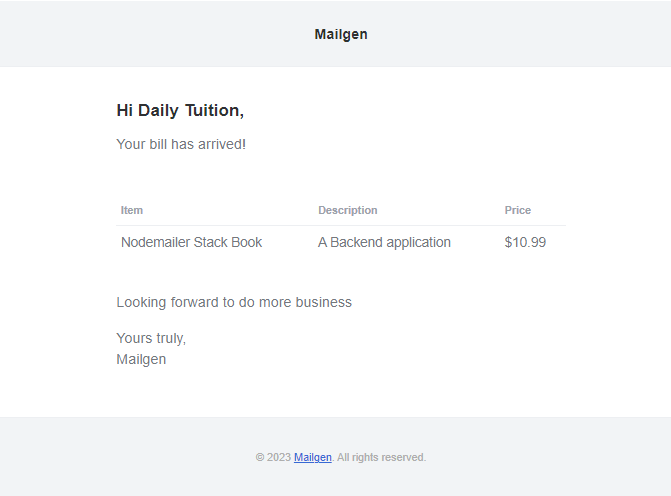This screenshot has width=671, height=496.
Task: Click the "© 2023" copyright text
Action: pos(273,457)
